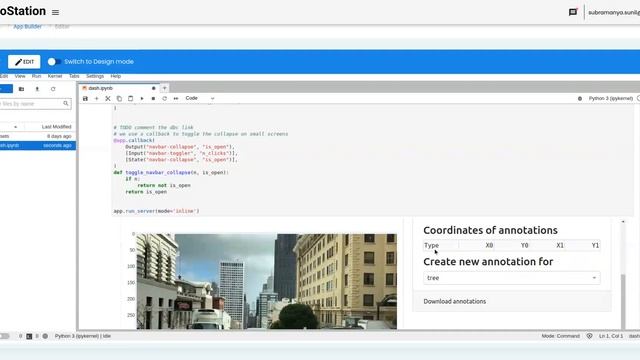Restart the kernel

[x=164, y=98]
